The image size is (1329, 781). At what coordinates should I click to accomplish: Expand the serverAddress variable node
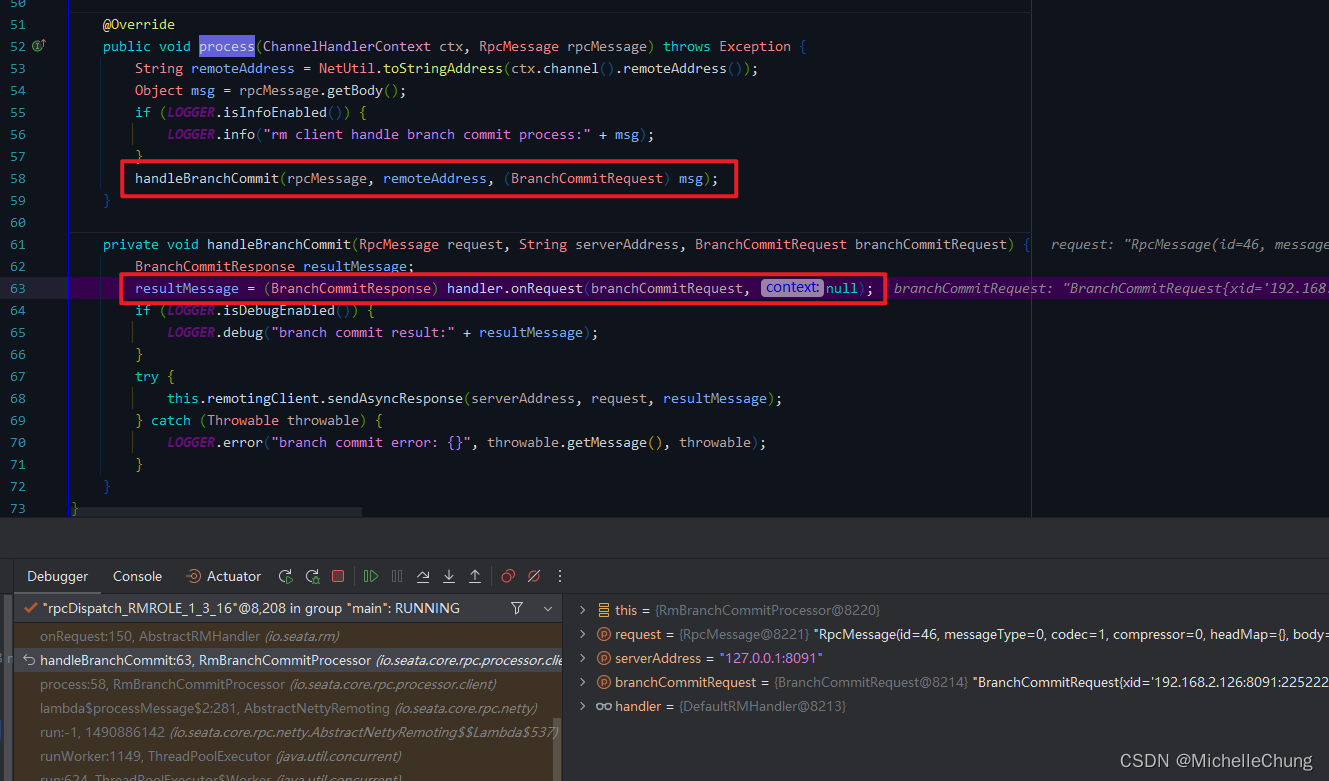tap(583, 658)
